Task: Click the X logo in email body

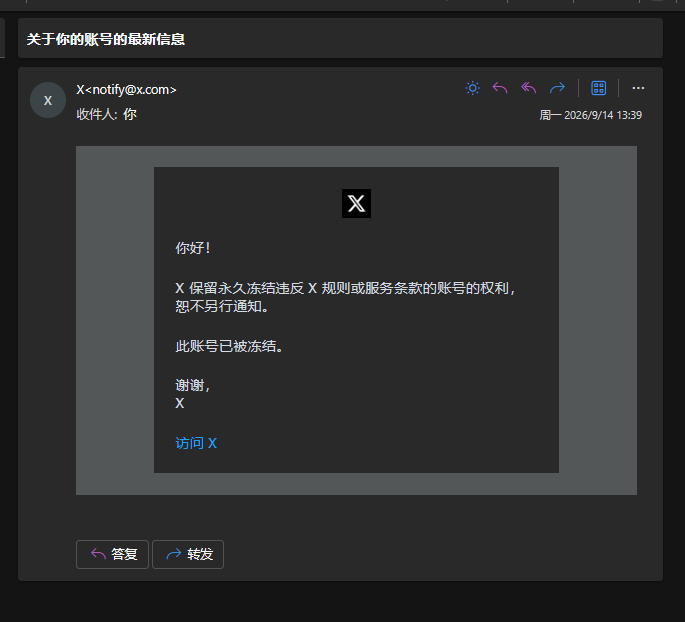Action: point(356,204)
